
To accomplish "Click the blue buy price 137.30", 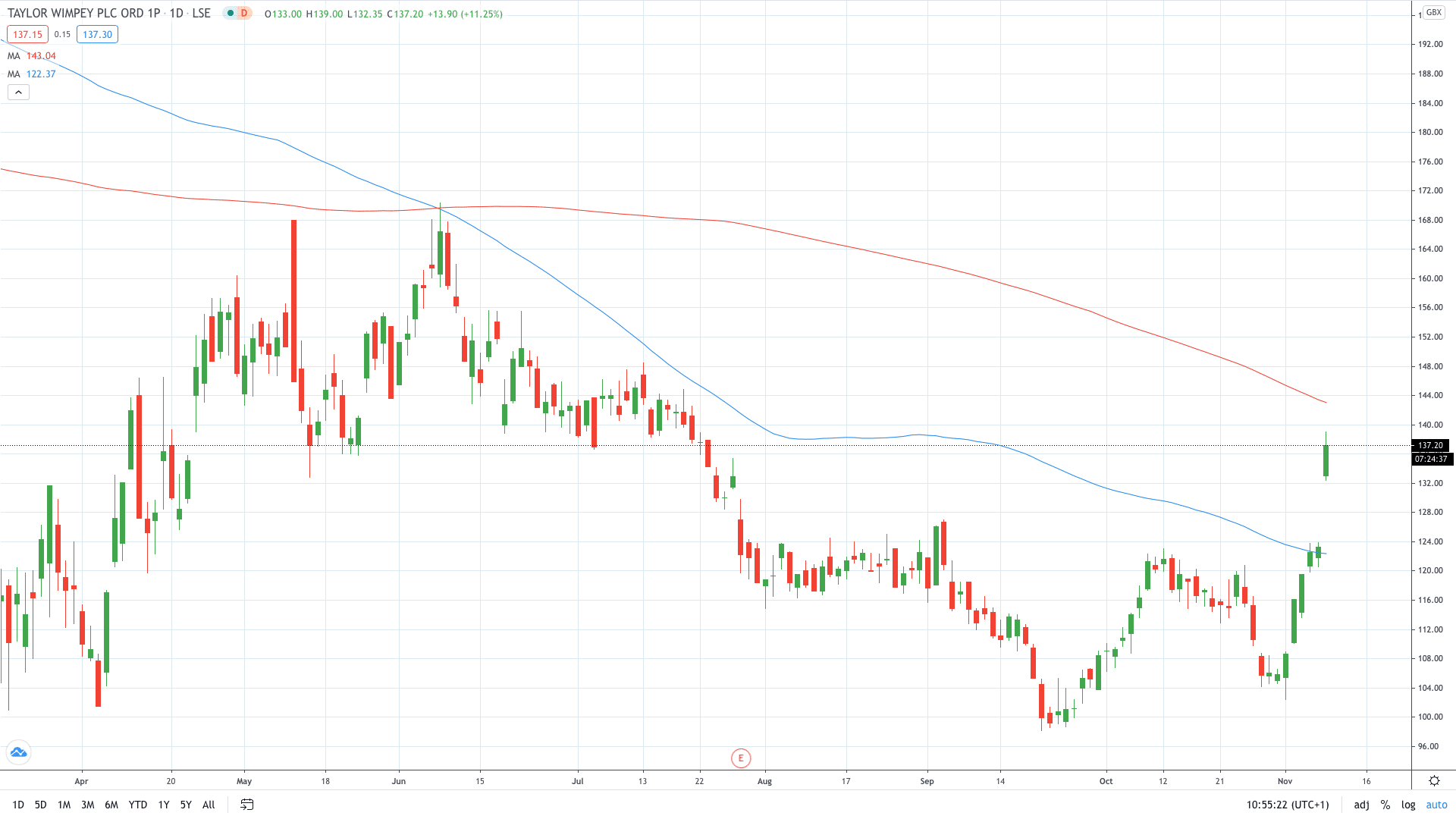I will pos(97,34).
